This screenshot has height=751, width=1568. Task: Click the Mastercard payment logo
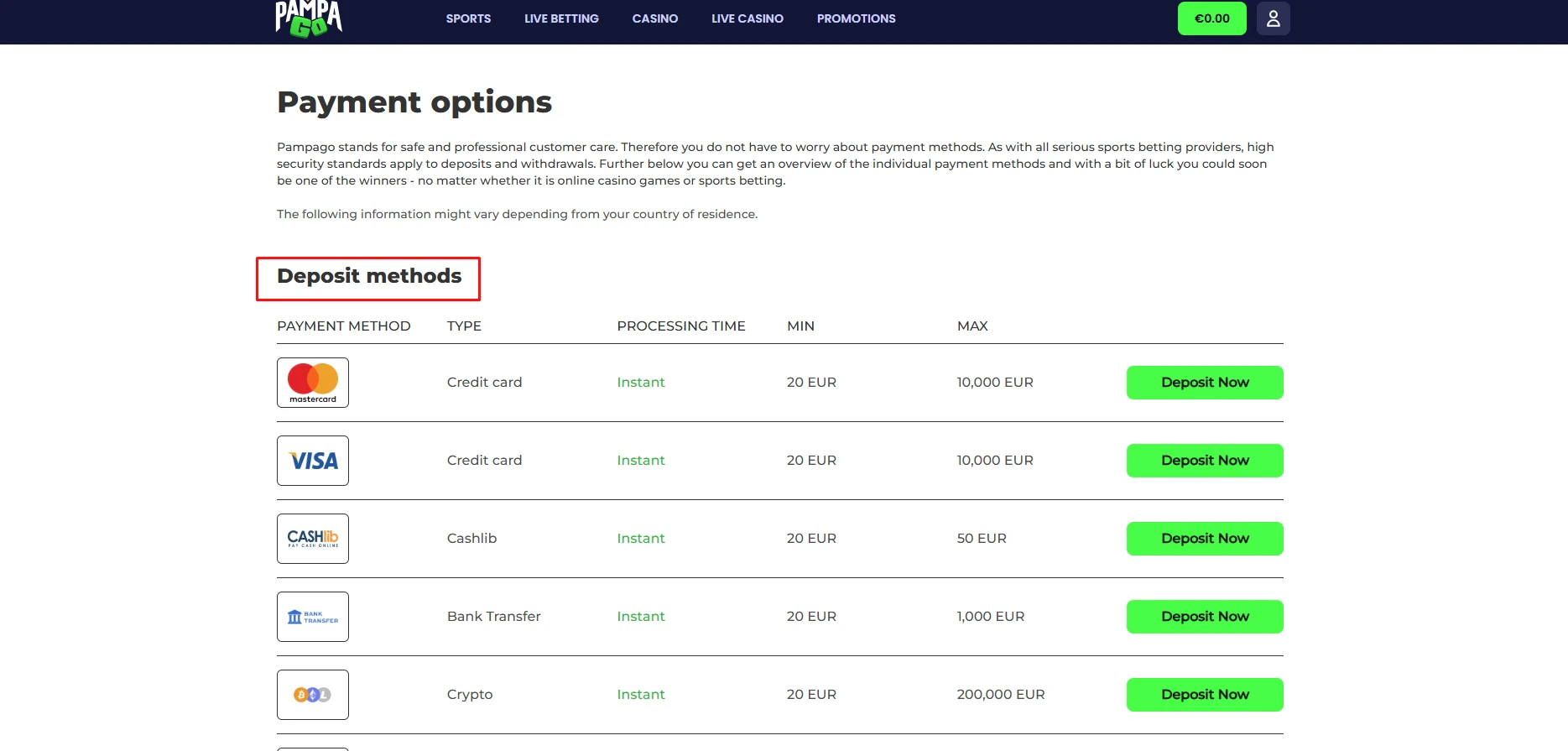(x=313, y=383)
